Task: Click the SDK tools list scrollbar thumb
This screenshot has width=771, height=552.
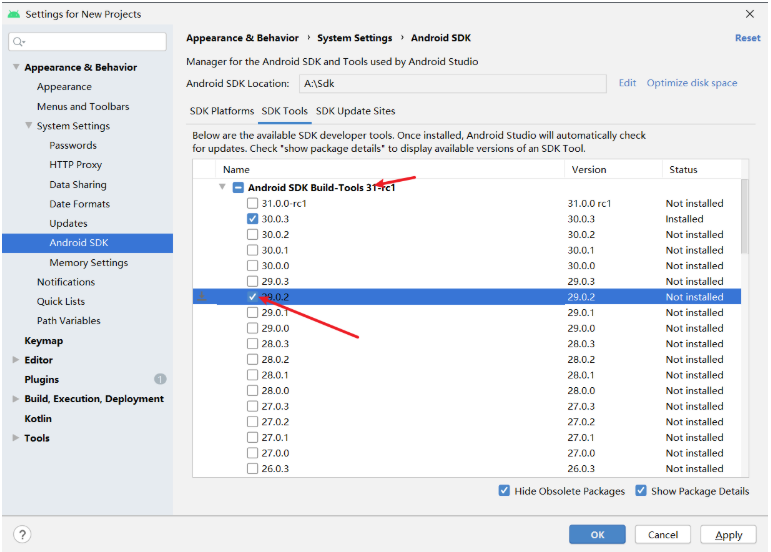Action: pyautogui.click(x=744, y=216)
